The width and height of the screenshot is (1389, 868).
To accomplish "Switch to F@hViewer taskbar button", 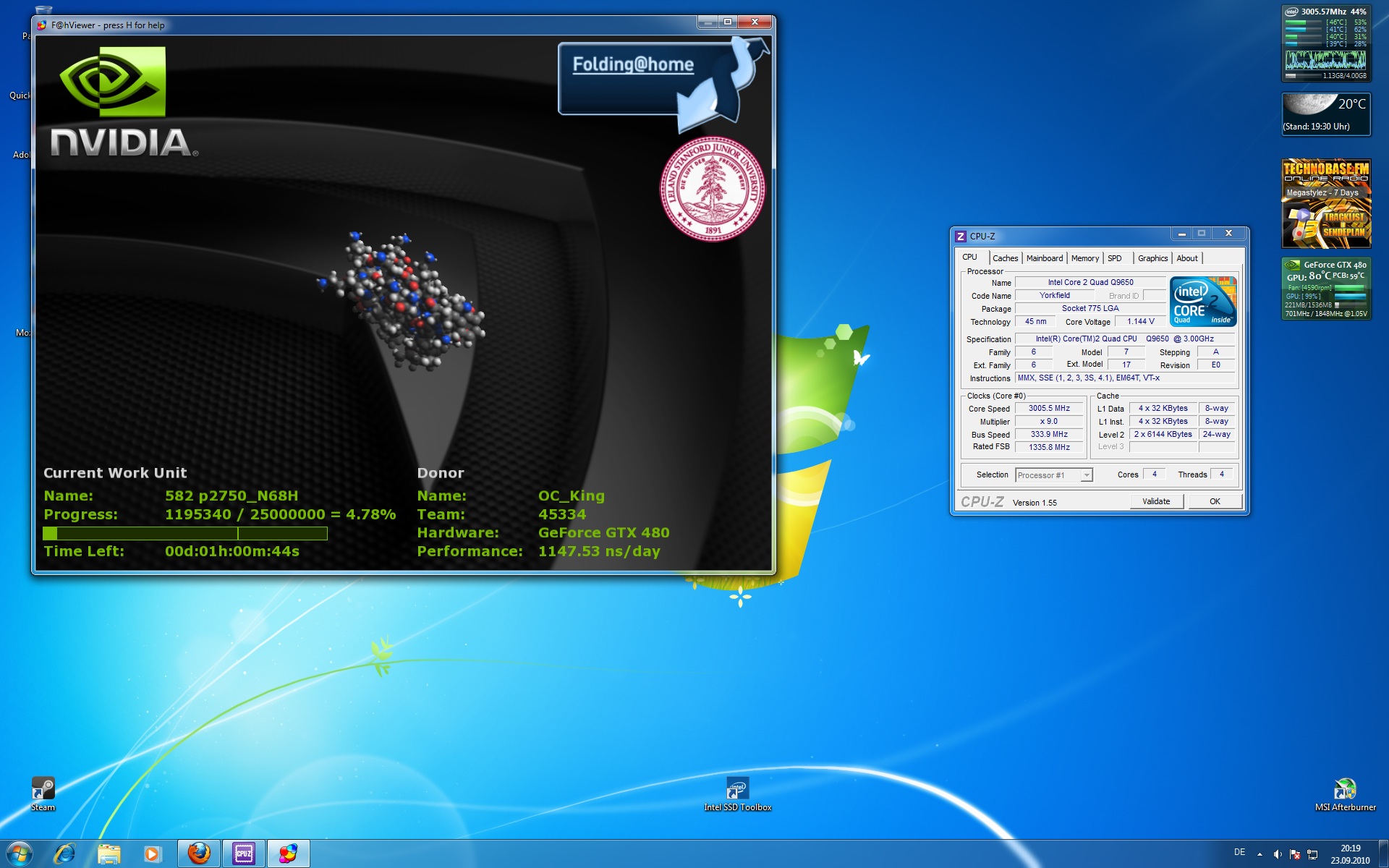I will (288, 854).
